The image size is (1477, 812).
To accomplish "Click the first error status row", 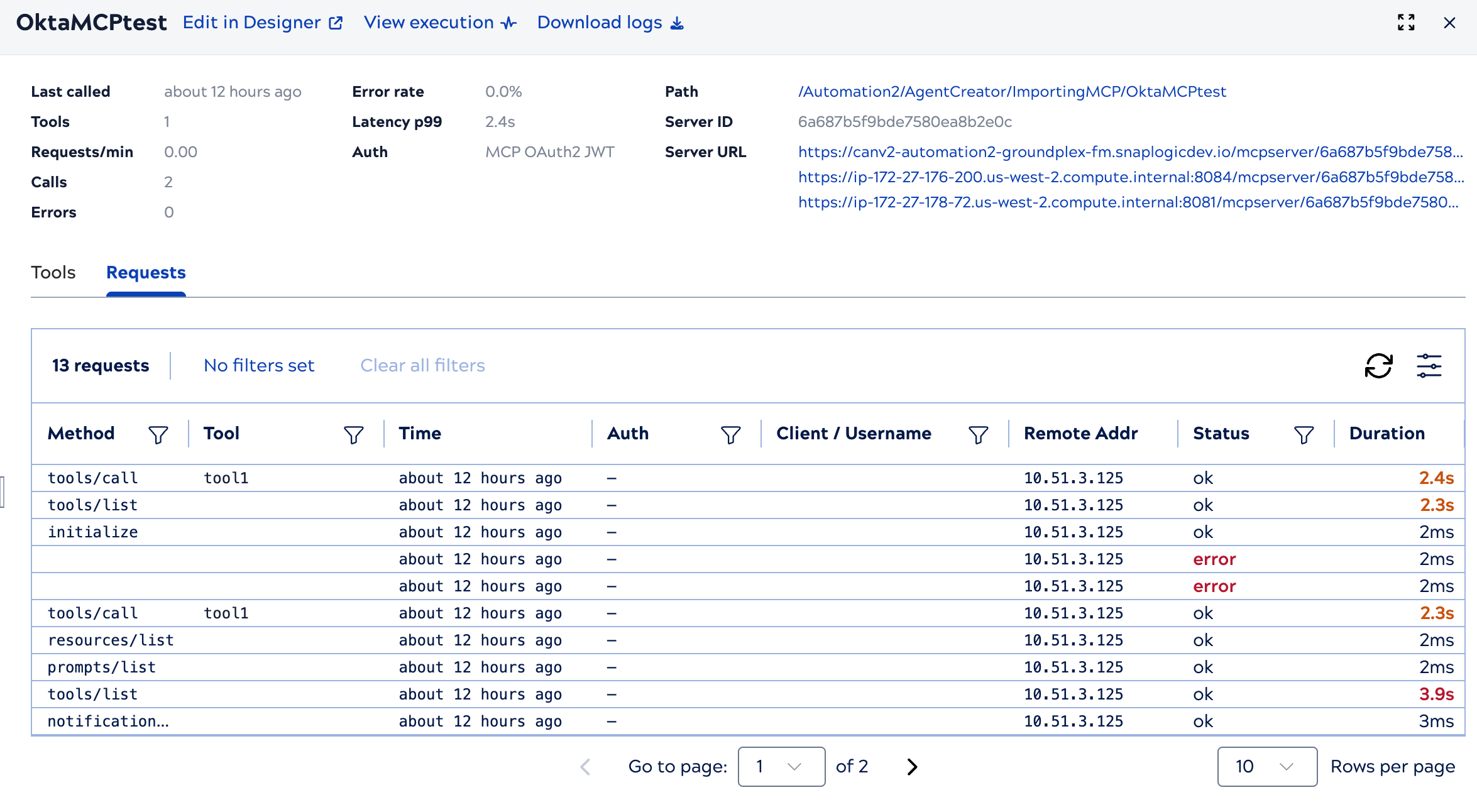I will click(748, 559).
